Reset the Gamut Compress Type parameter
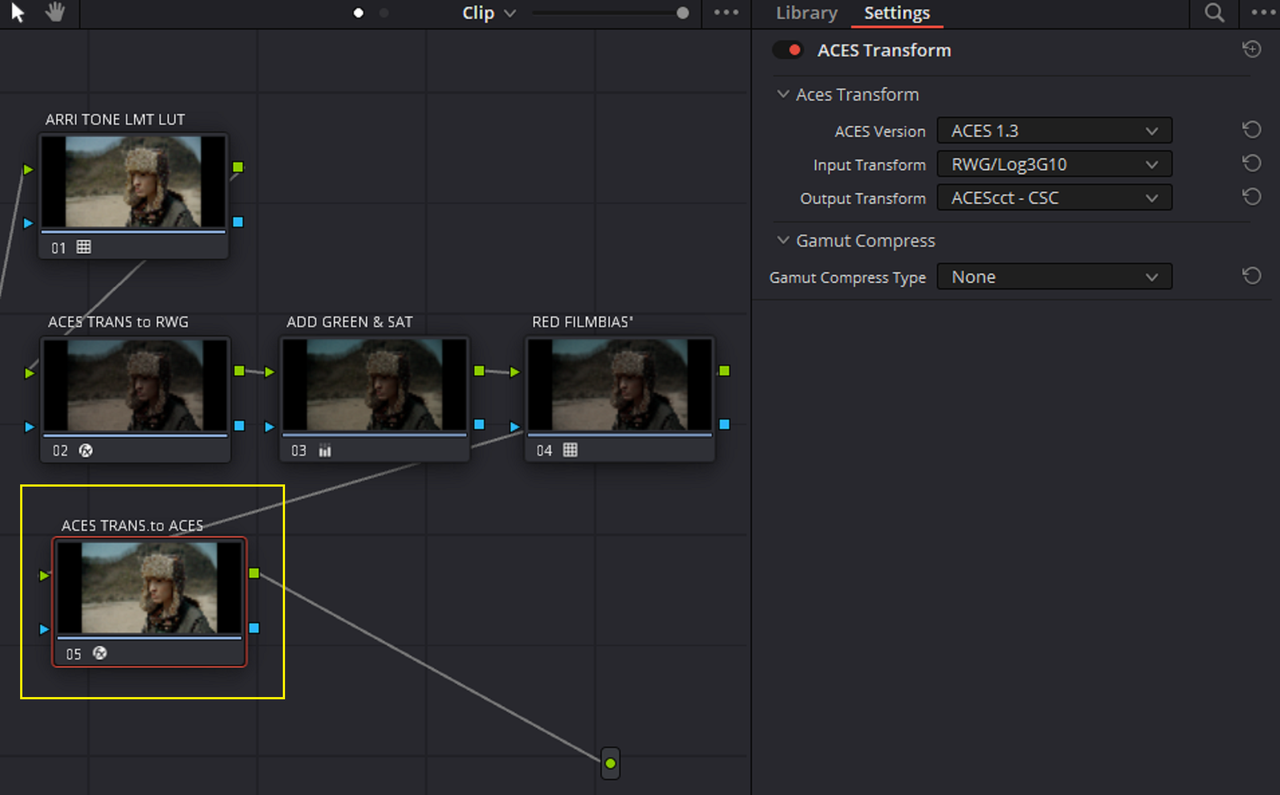 1251,276
